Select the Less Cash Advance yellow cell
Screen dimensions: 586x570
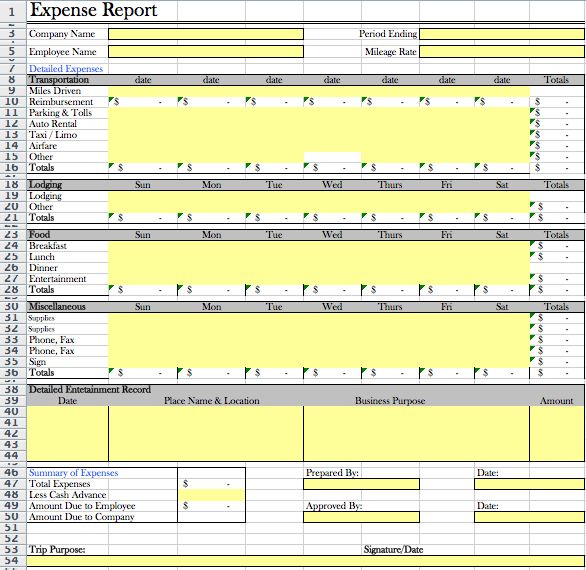tap(212, 495)
